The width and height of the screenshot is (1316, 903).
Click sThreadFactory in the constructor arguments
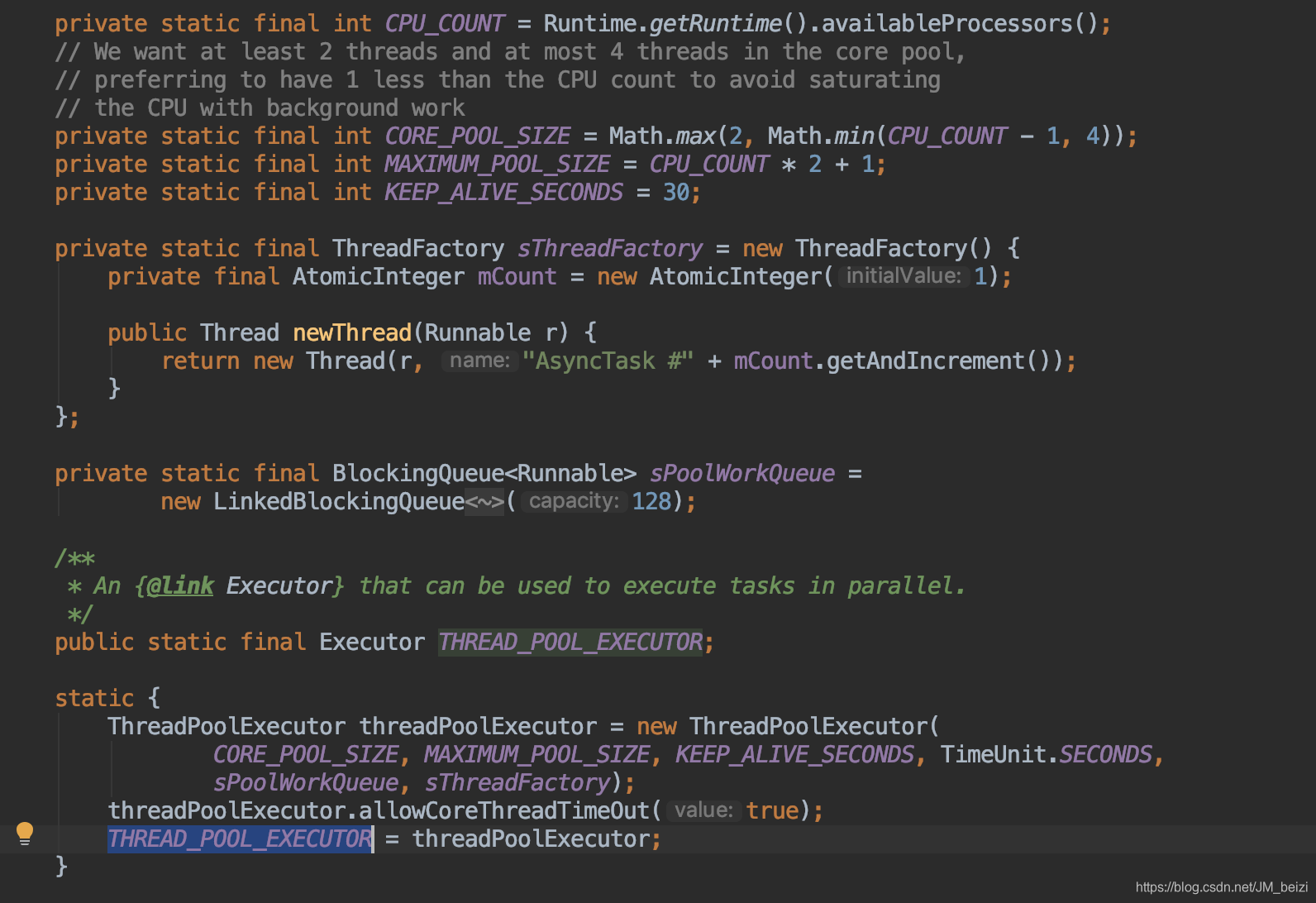pyautogui.click(x=517, y=783)
